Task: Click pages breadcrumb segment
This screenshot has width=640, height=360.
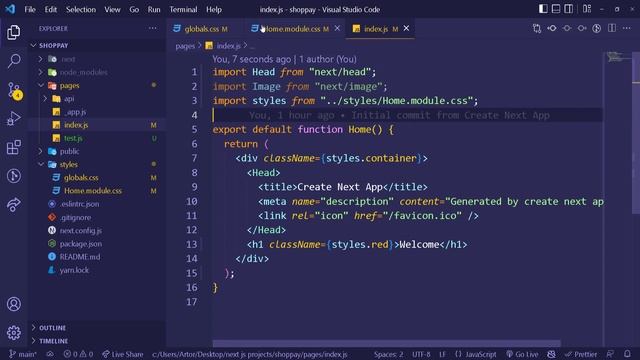Action: point(185,46)
